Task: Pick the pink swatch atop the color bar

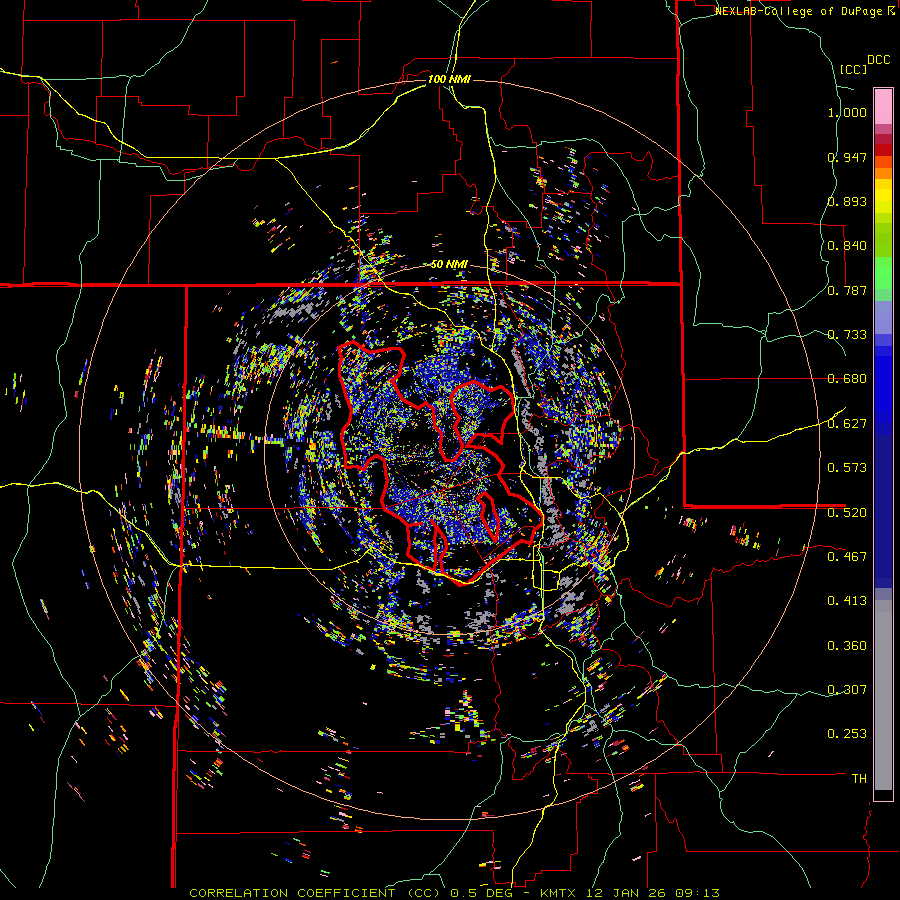Action: pyautogui.click(x=883, y=107)
